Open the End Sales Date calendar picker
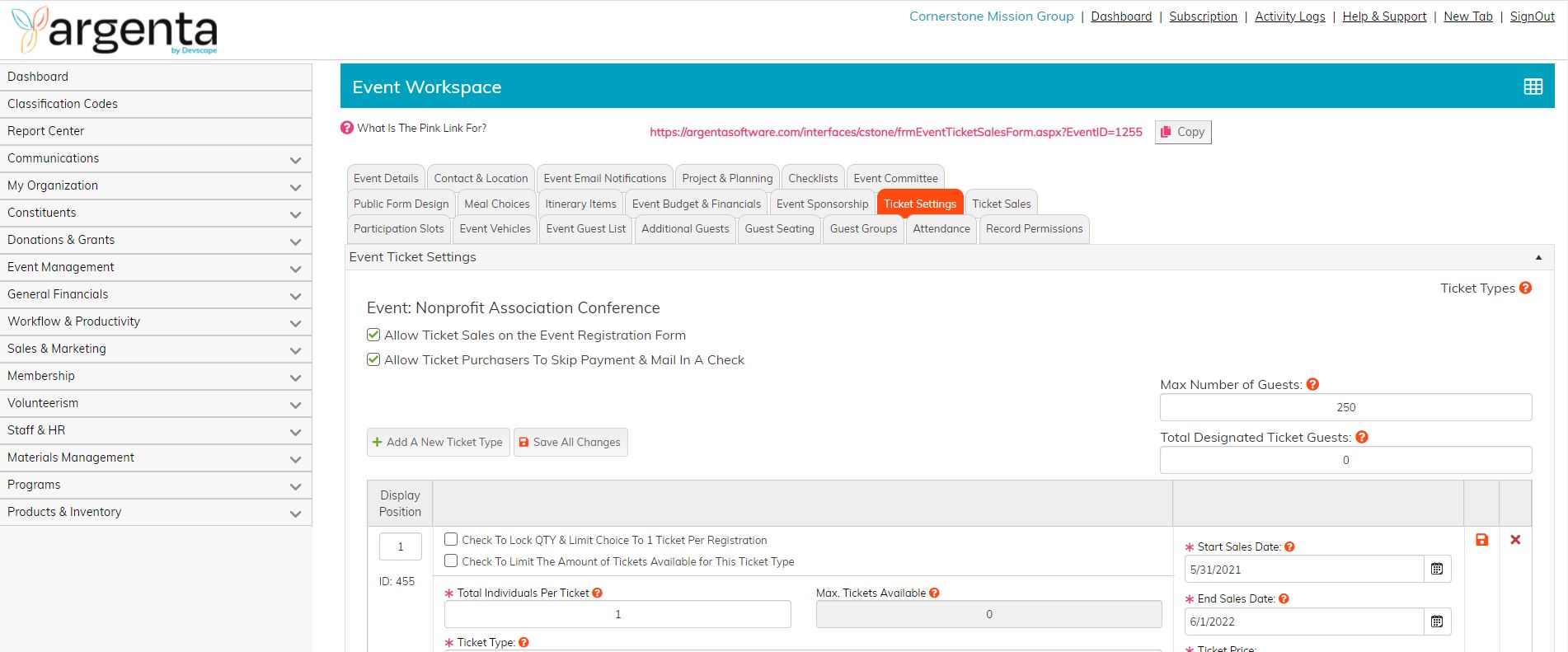Image resolution: width=1568 pixels, height=652 pixels. 1437,622
